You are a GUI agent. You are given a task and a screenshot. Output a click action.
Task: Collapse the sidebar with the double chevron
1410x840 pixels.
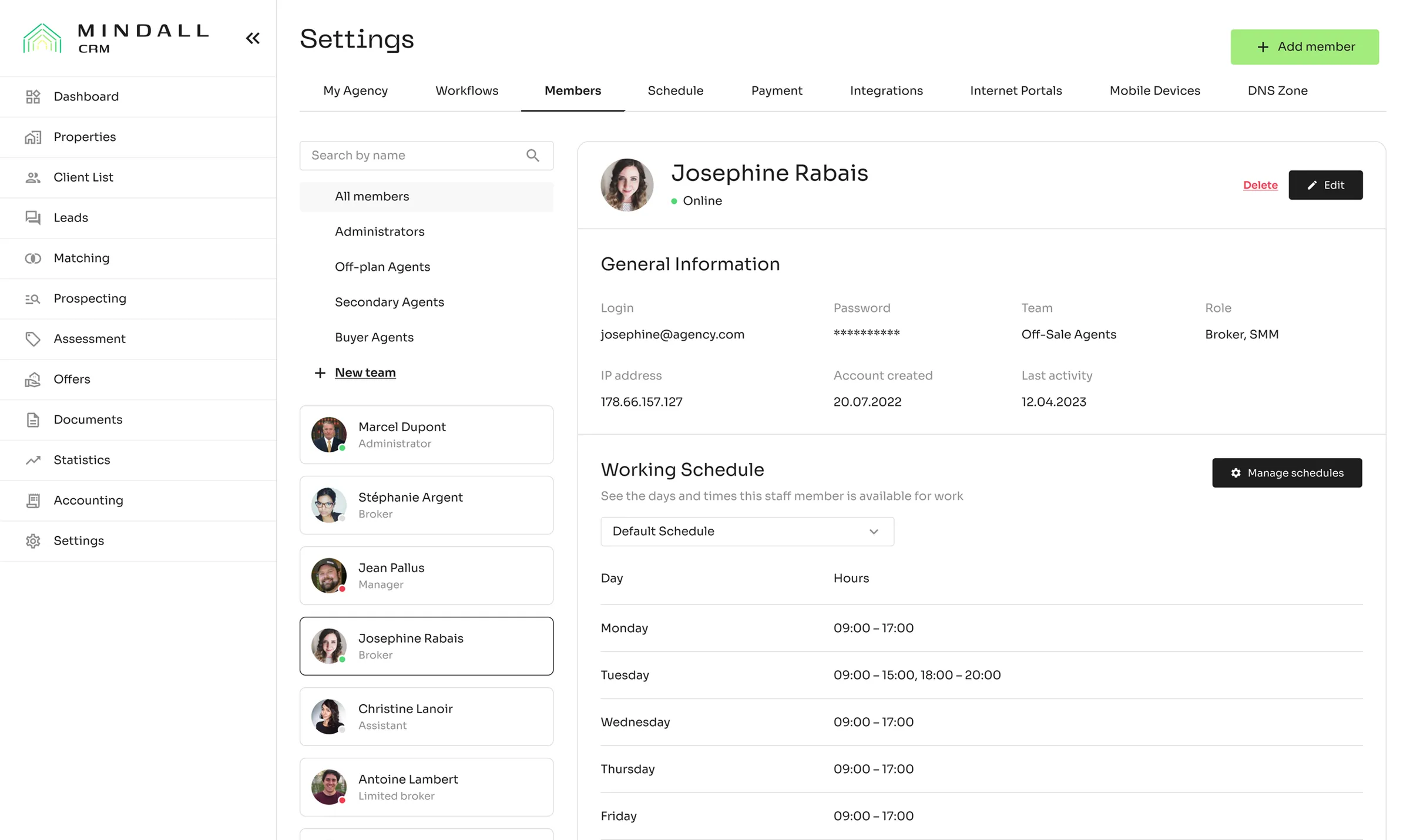253,38
